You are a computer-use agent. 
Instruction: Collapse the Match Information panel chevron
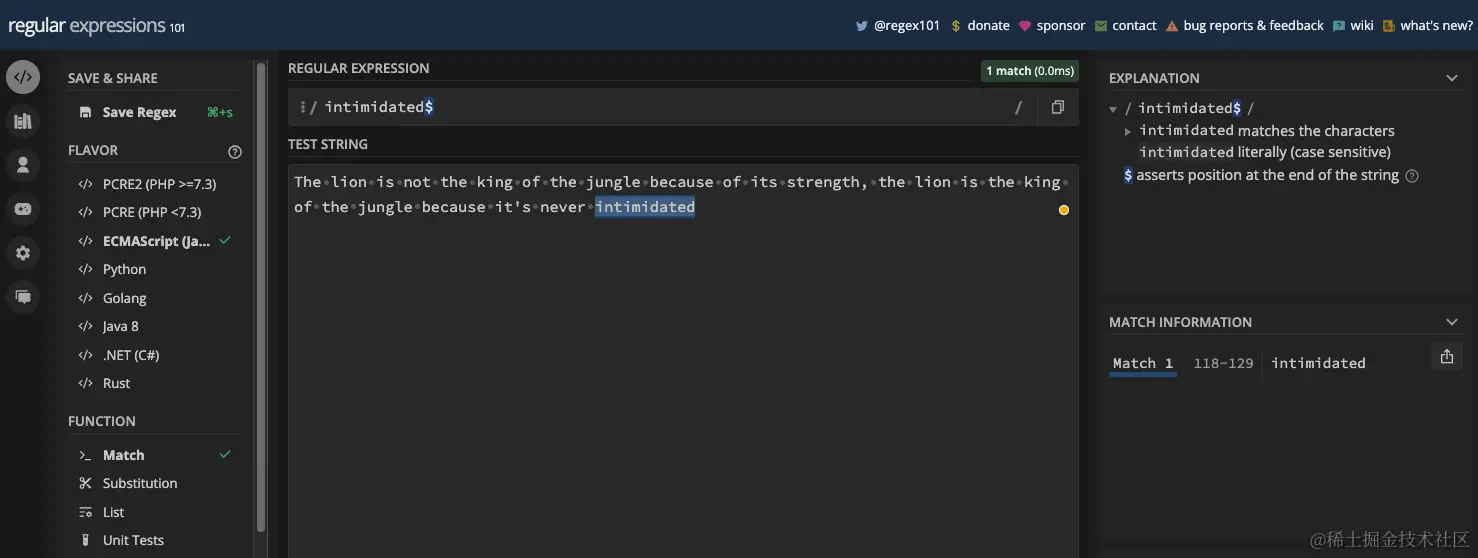1452,322
